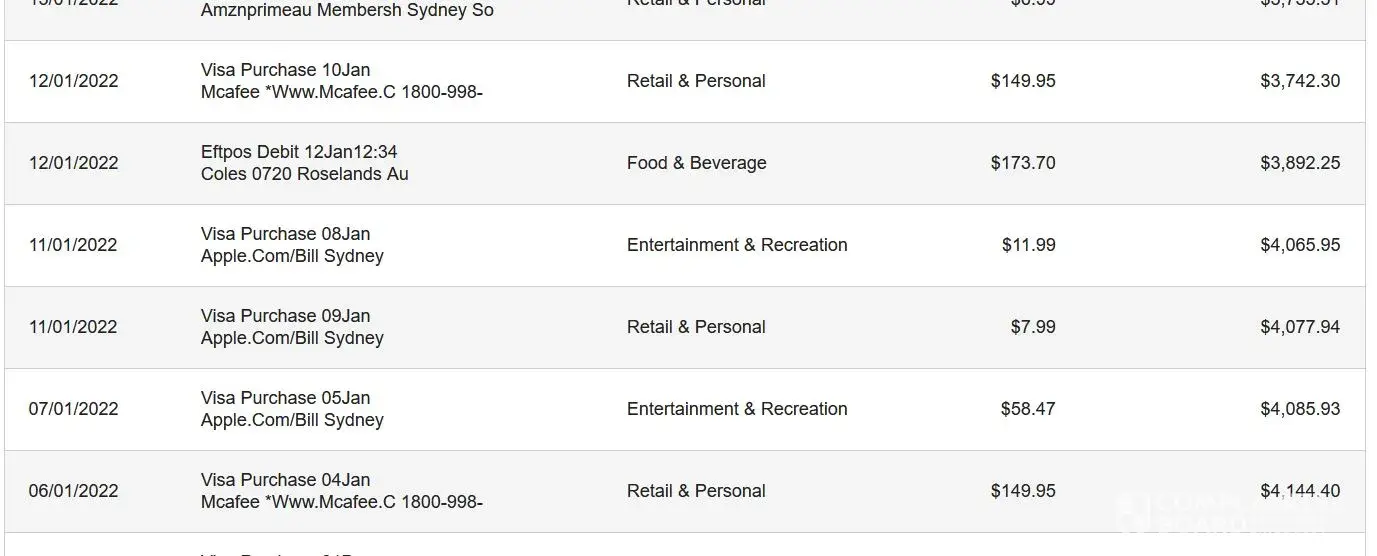This screenshot has width=1377, height=556.
Task: Click the $3,742.30 balance amount
Action: tap(1299, 81)
